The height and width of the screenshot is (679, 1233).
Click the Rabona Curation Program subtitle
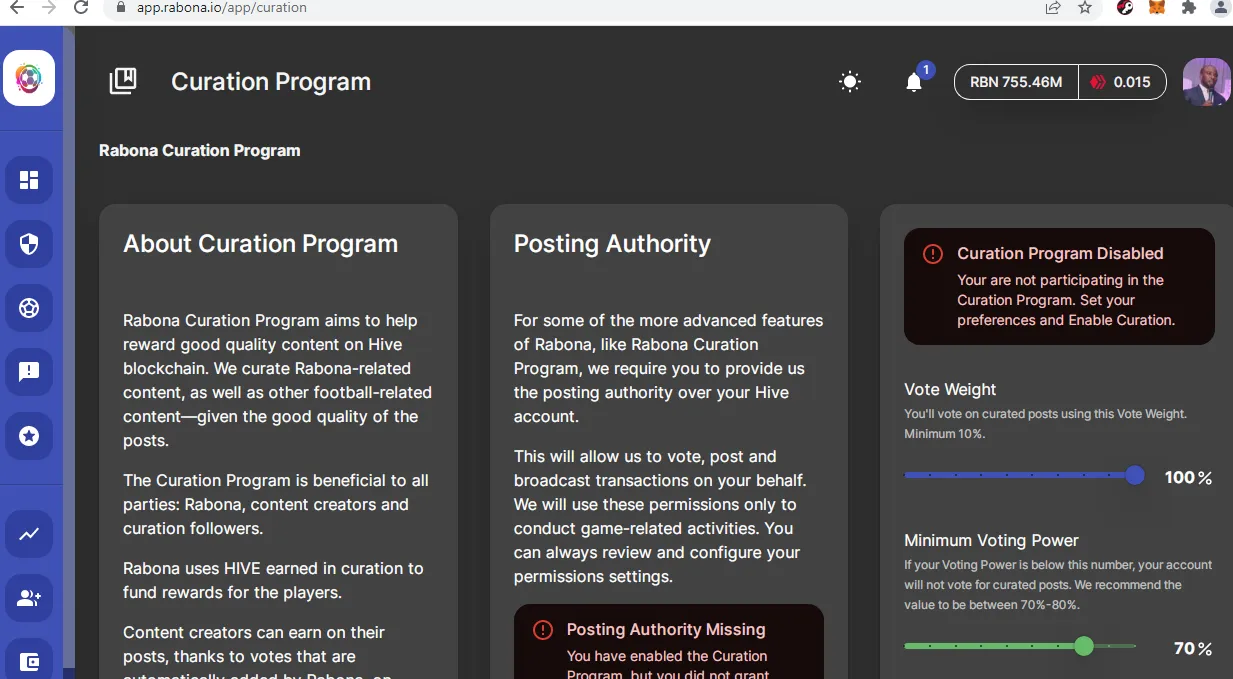[x=200, y=151]
